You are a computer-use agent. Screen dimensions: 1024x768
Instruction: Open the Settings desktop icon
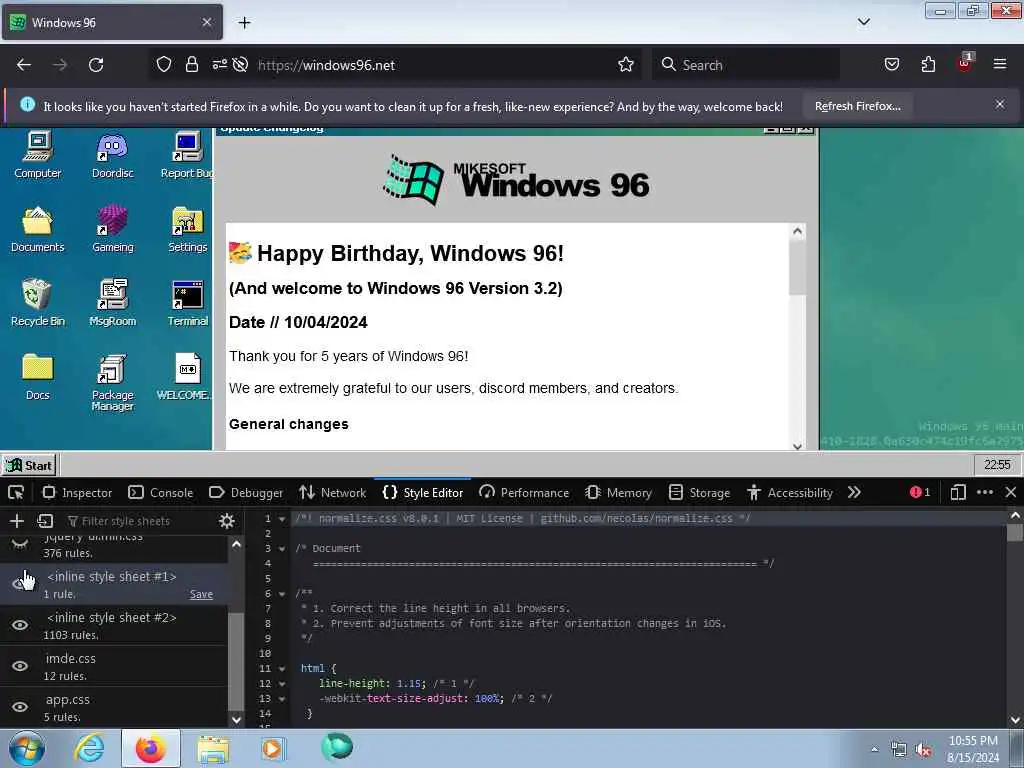tap(187, 229)
